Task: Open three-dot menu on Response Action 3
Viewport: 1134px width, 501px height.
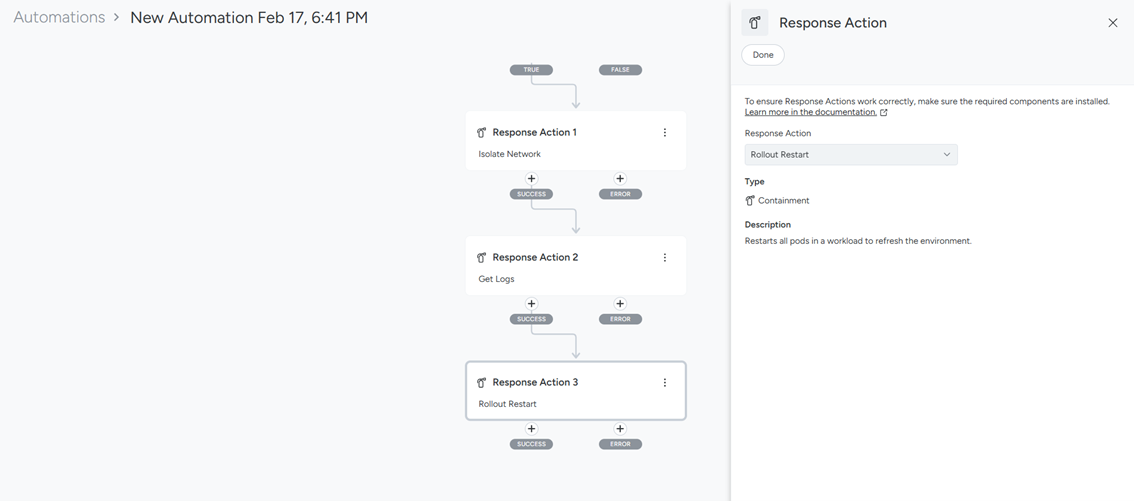Action: 665,382
